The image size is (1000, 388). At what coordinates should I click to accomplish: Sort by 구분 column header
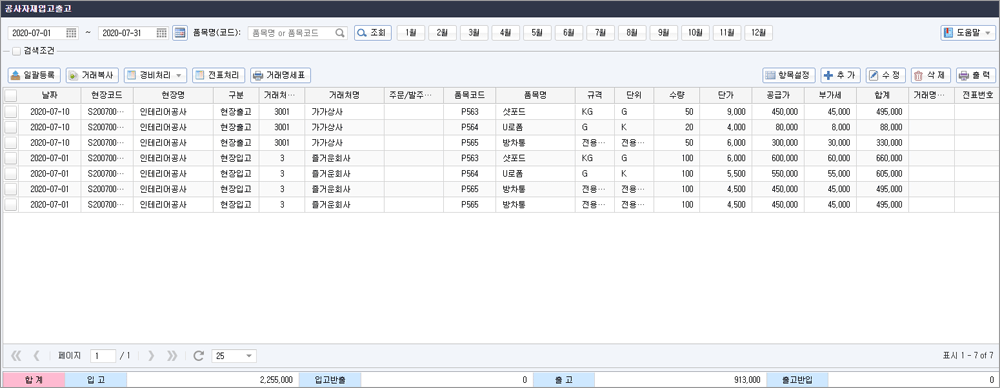coord(236,95)
